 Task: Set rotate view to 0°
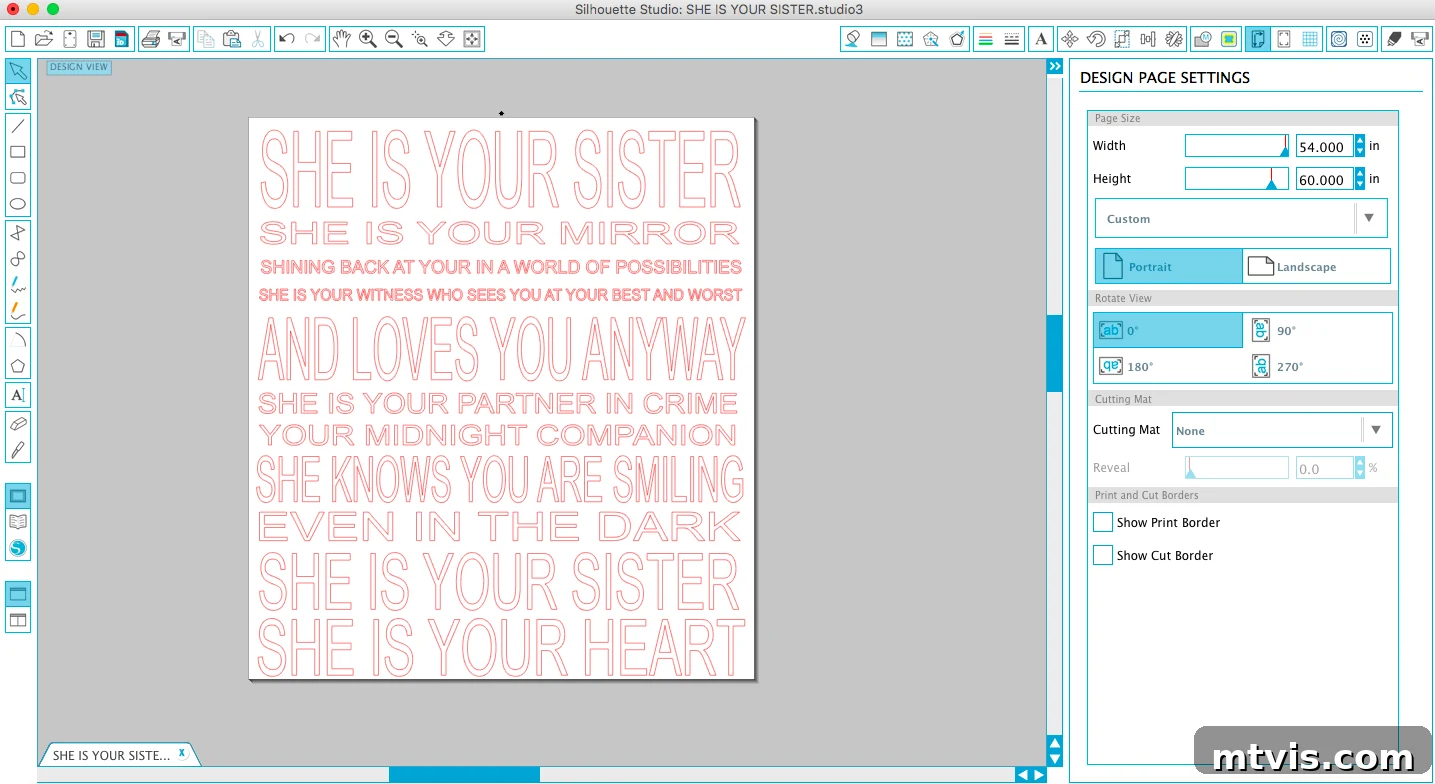pyautogui.click(x=1168, y=330)
